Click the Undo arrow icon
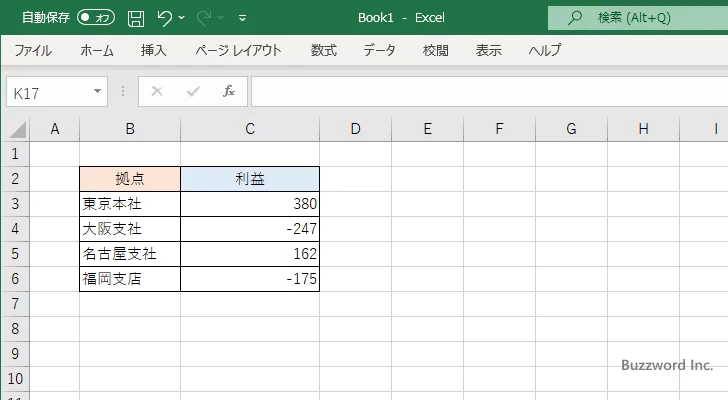The width and height of the screenshot is (728, 400). [x=165, y=18]
